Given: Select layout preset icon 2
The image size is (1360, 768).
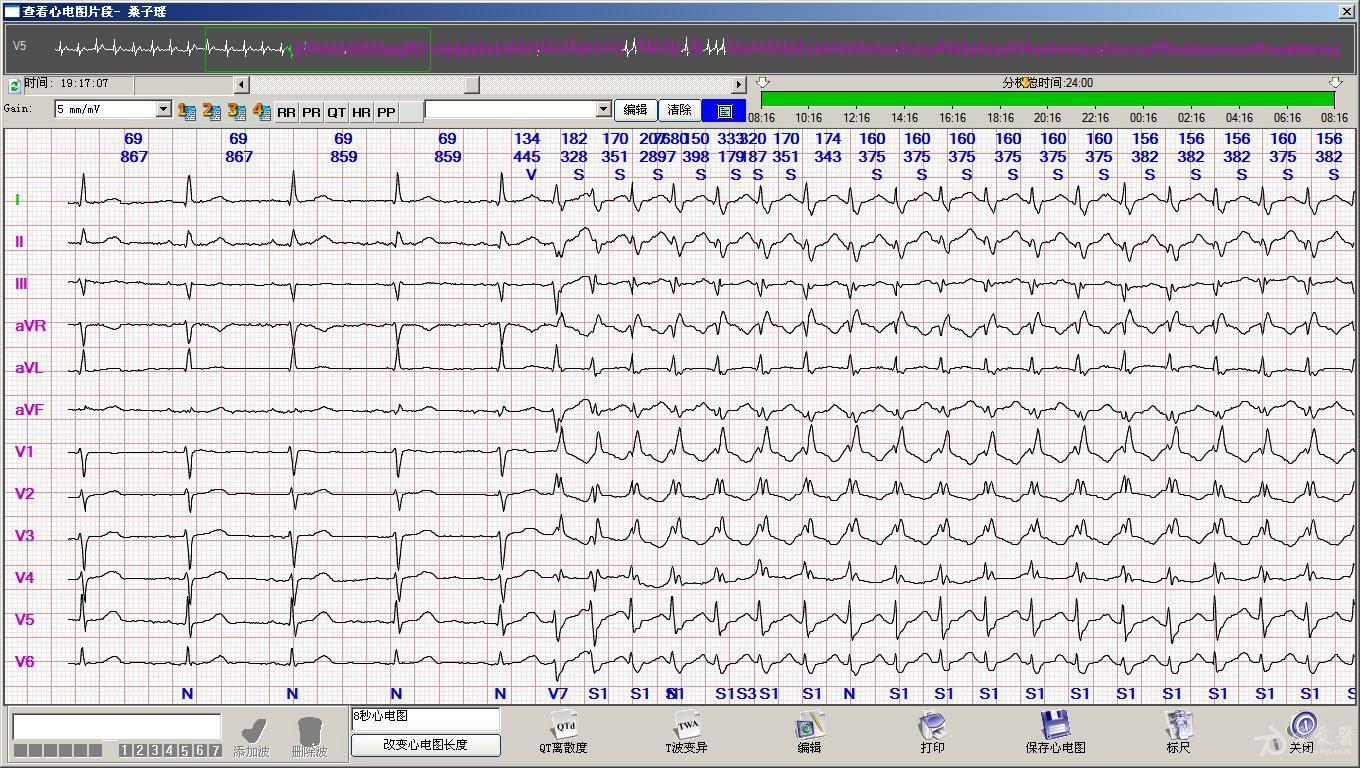Looking at the screenshot, I should 211,111.
